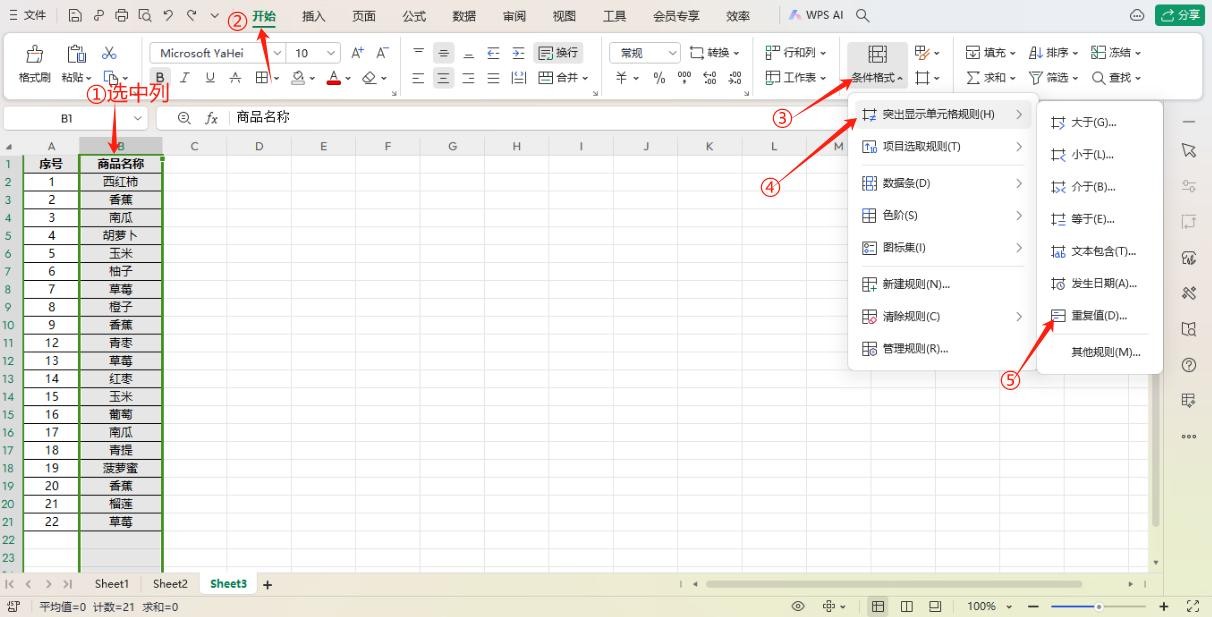Click the green 分享 share button
Viewport: 1212px width, 617px height.
click(x=1179, y=15)
